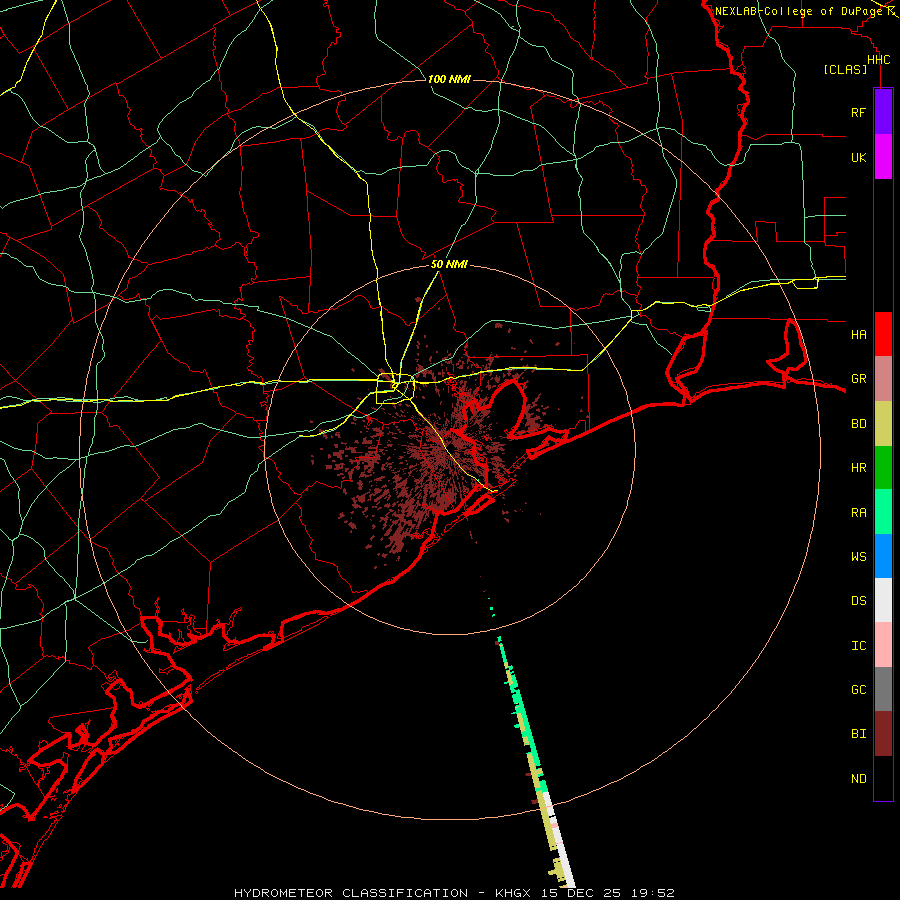Click the BI legend label
Screen dimensions: 900x900
point(858,734)
